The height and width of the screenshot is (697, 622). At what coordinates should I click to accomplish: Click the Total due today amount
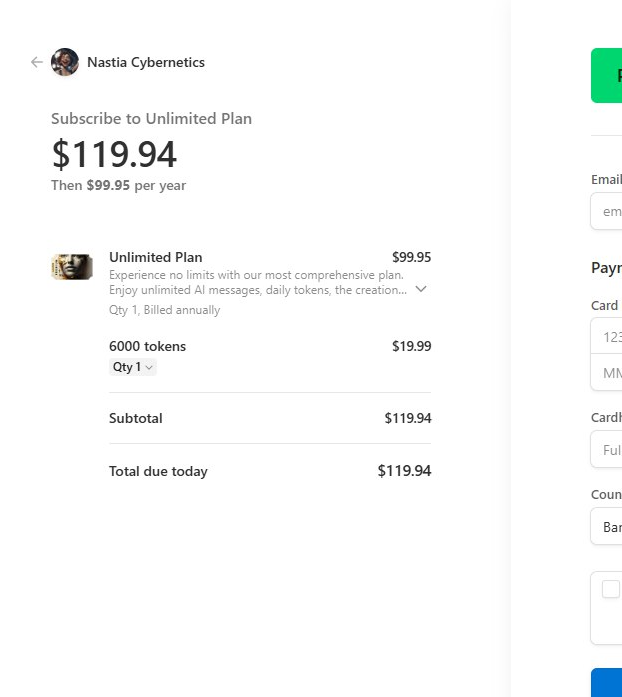tap(404, 471)
